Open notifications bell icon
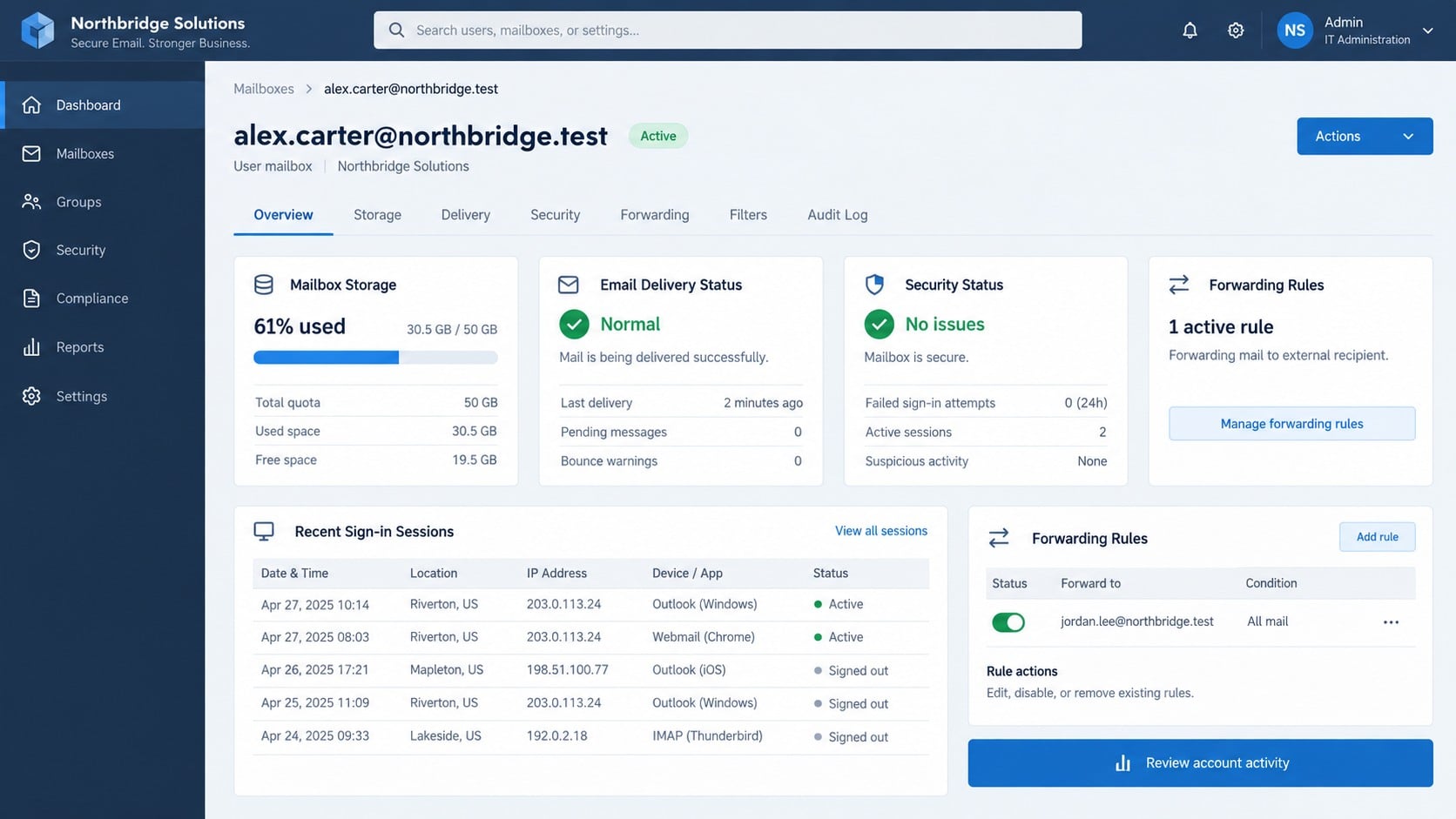The image size is (1456, 819). pyautogui.click(x=1190, y=30)
